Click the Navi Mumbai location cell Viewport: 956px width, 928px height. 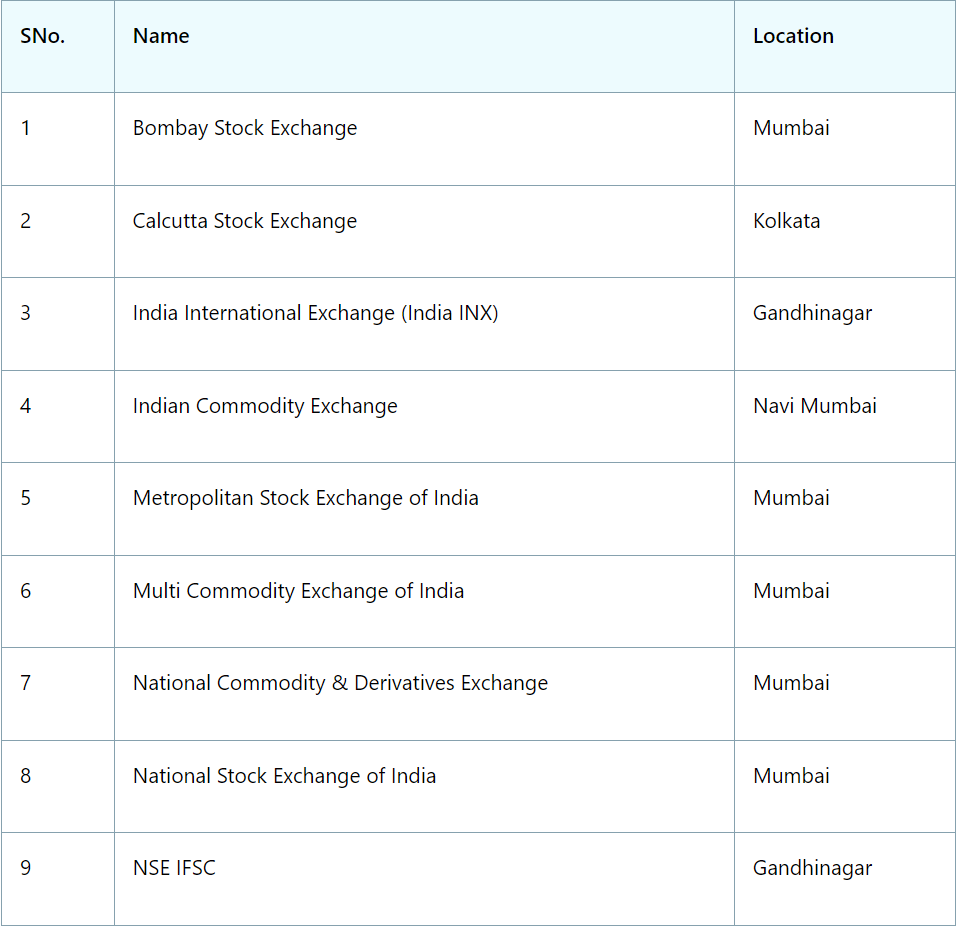(x=814, y=406)
